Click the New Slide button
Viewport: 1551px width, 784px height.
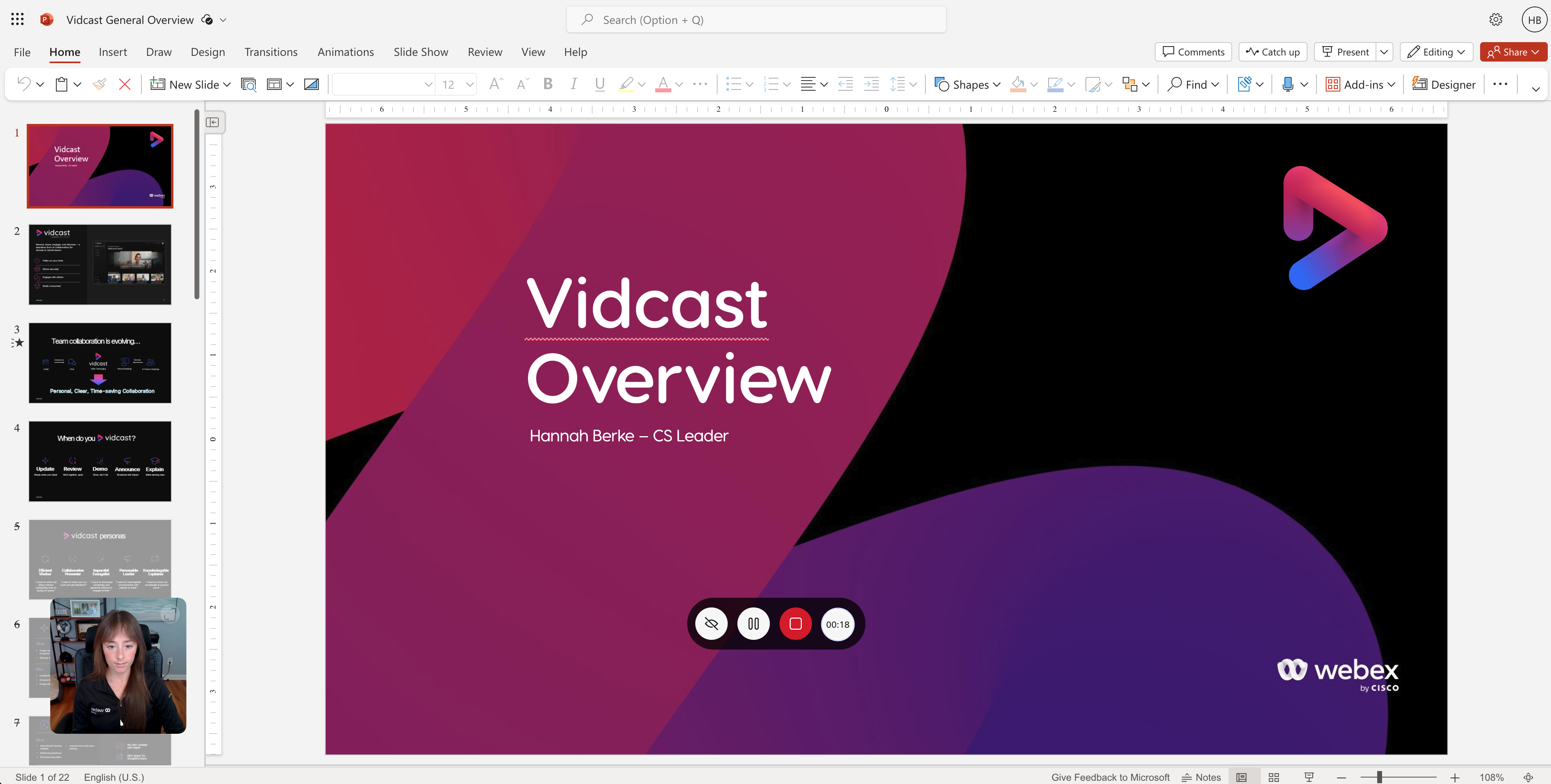point(184,84)
